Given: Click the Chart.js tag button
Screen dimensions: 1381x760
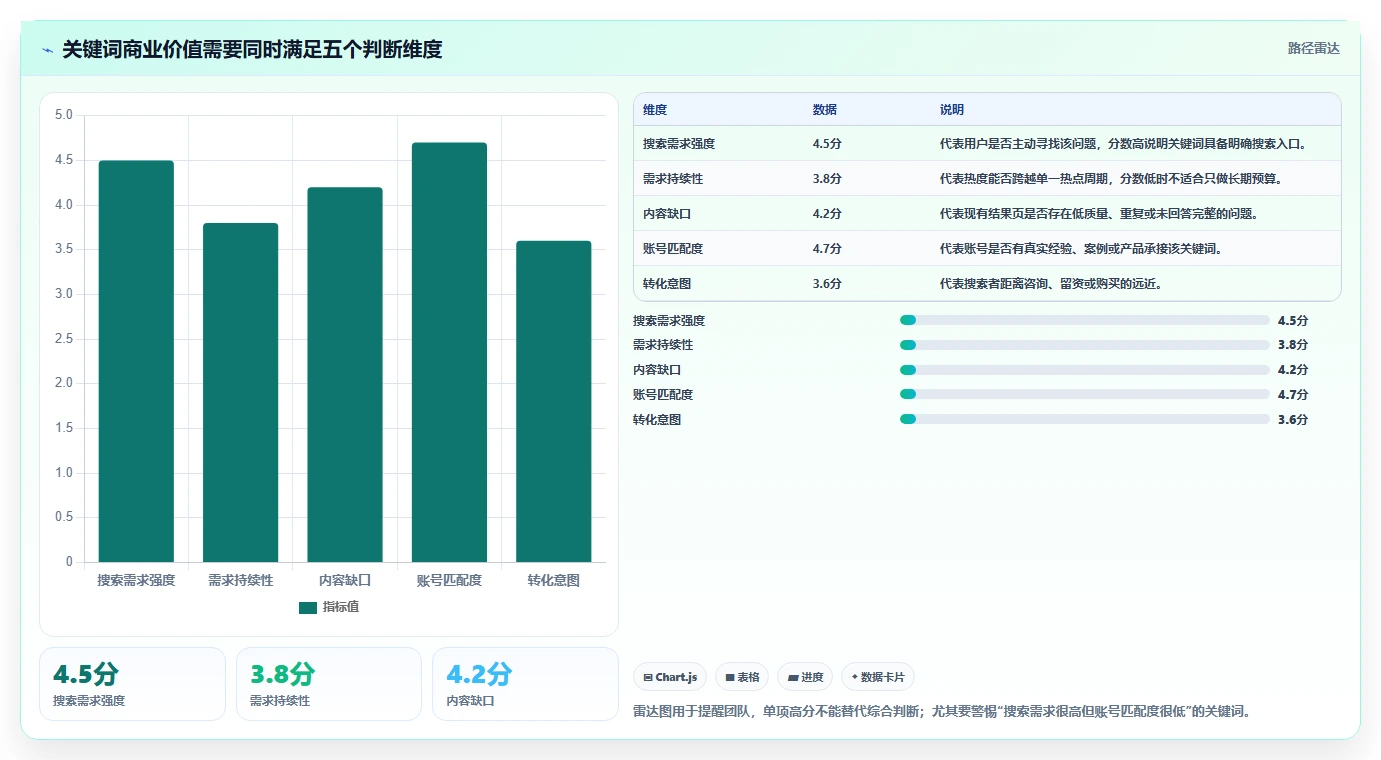Looking at the screenshot, I should pos(670,677).
